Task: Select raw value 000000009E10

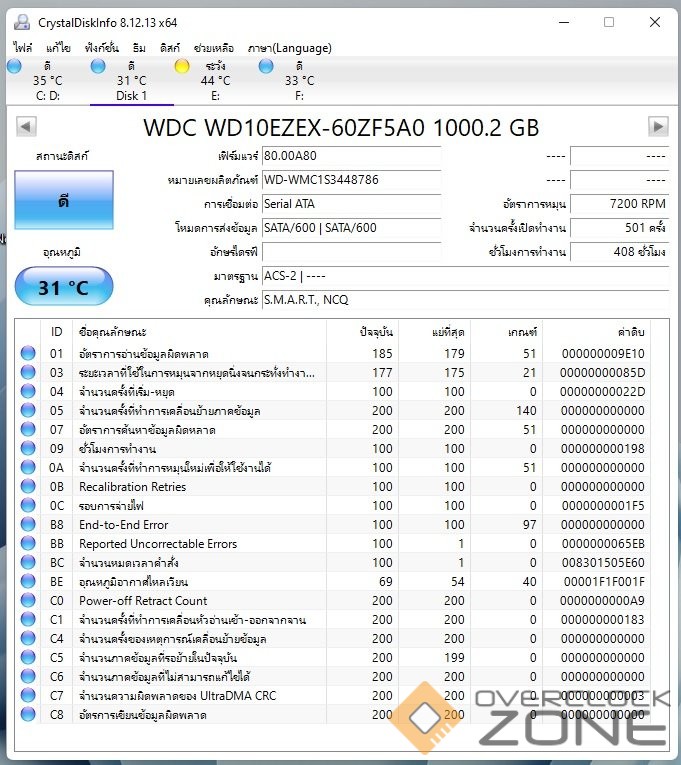Action: coord(603,354)
